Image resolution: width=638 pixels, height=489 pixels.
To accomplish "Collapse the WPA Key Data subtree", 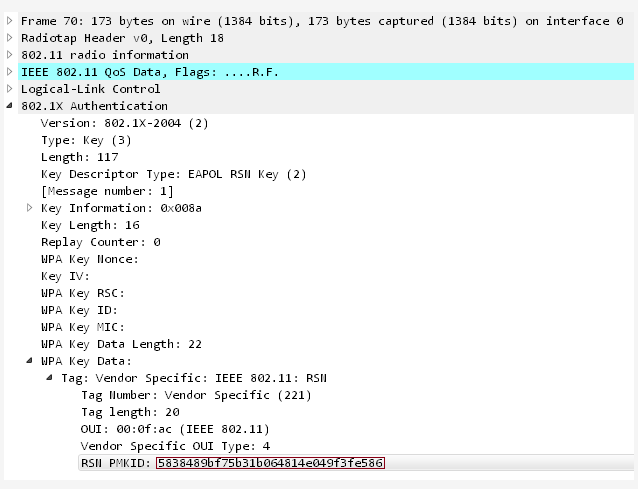I will (30, 361).
